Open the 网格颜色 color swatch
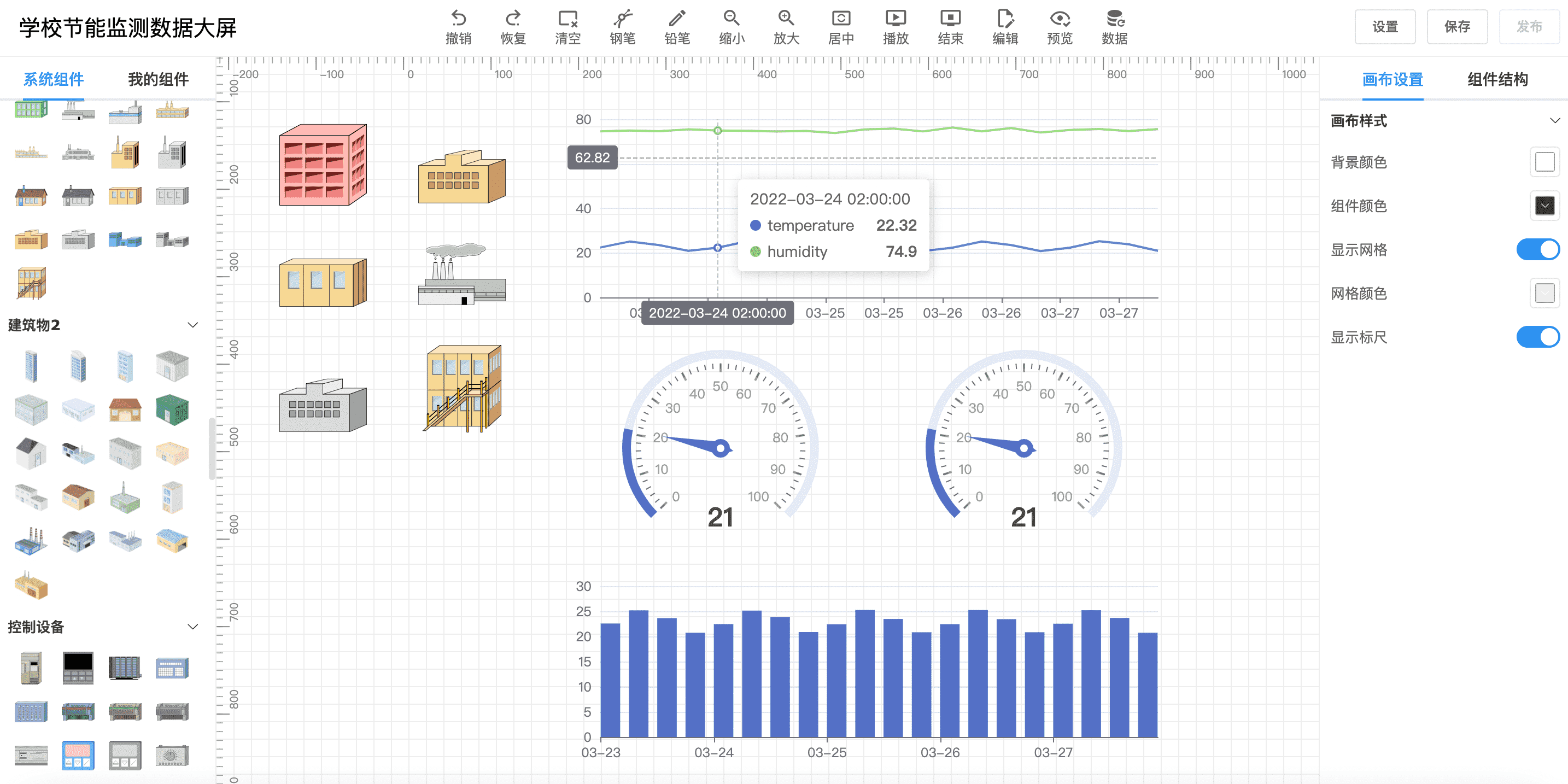The width and height of the screenshot is (1568, 784). click(1545, 294)
